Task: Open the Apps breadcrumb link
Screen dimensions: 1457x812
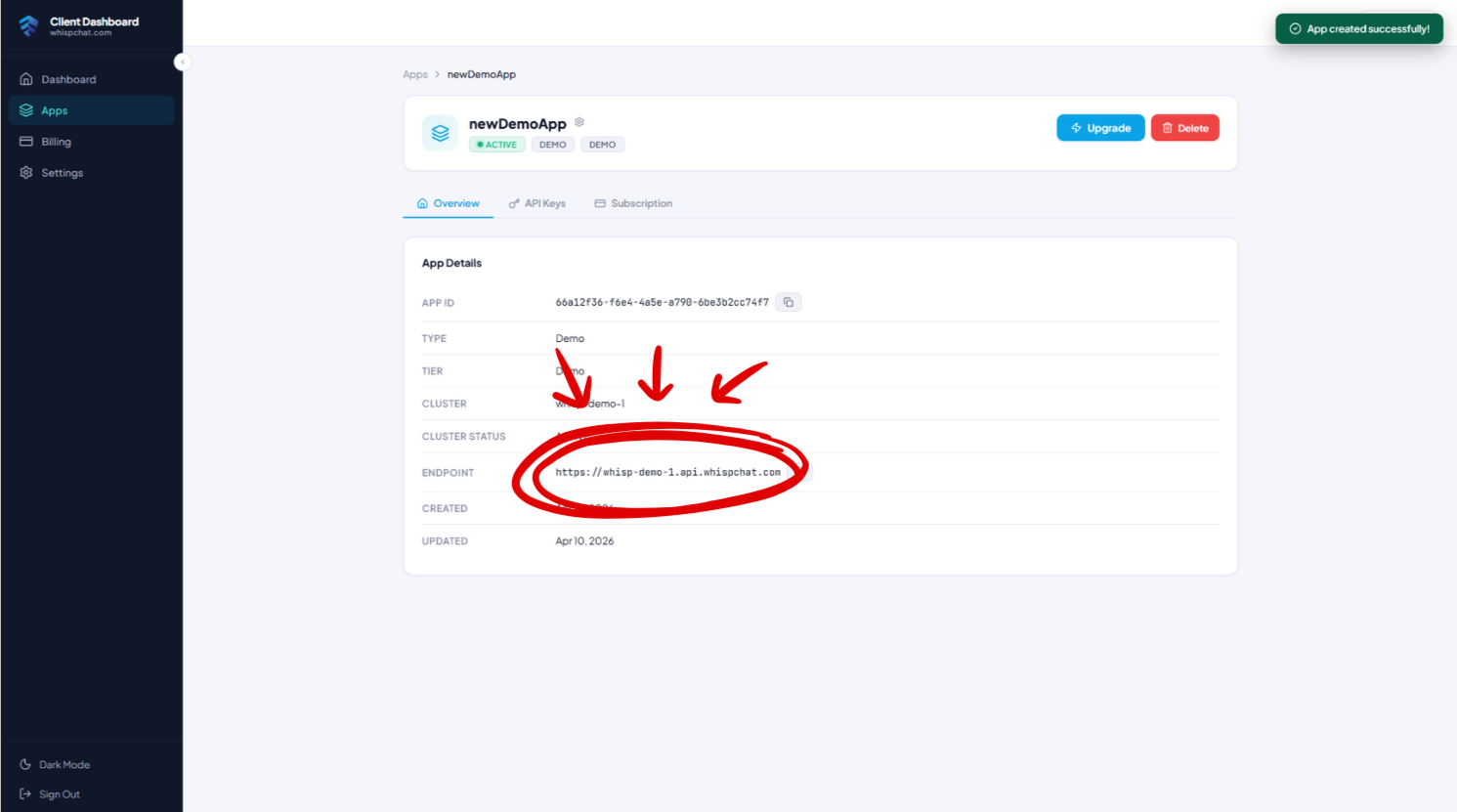Action: point(415,74)
